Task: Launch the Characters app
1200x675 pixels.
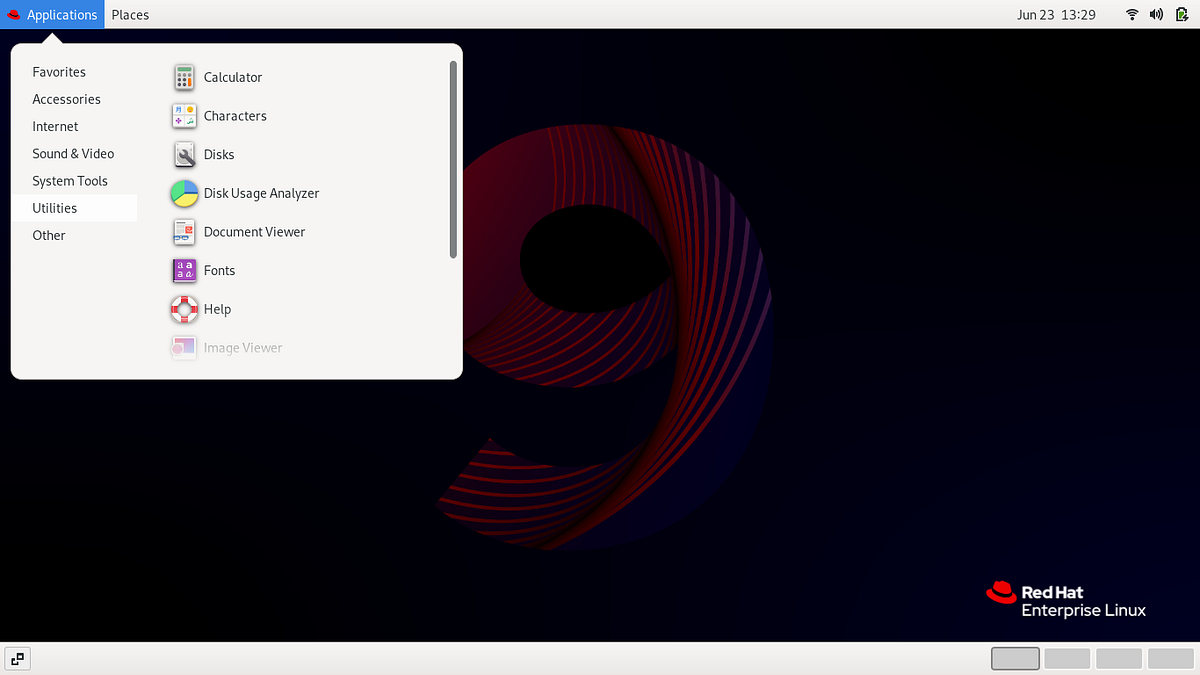Action: pyautogui.click(x=234, y=115)
